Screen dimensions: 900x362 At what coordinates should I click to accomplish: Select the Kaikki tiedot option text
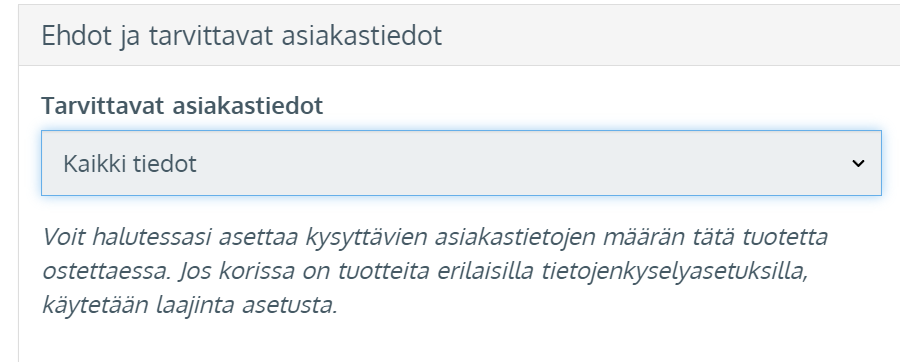coord(130,164)
